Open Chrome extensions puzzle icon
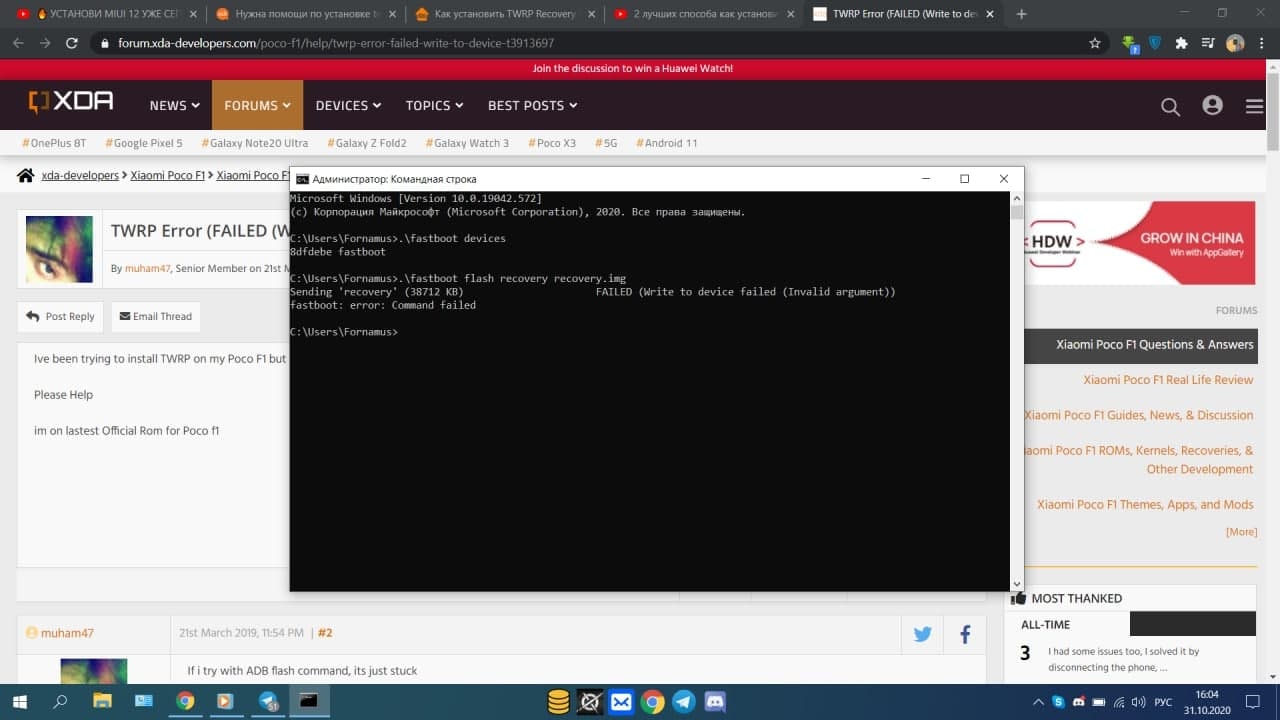The width and height of the screenshot is (1280, 720). pos(1182,43)
